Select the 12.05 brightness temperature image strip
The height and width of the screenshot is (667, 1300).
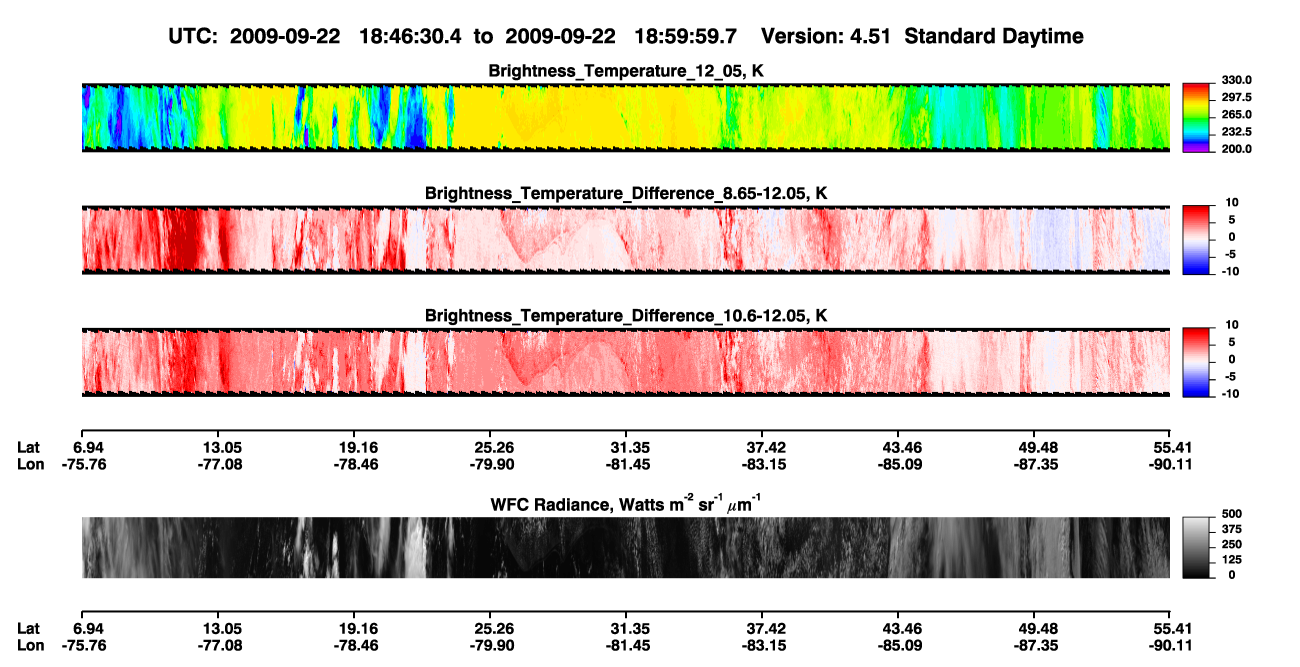point(625,117)
